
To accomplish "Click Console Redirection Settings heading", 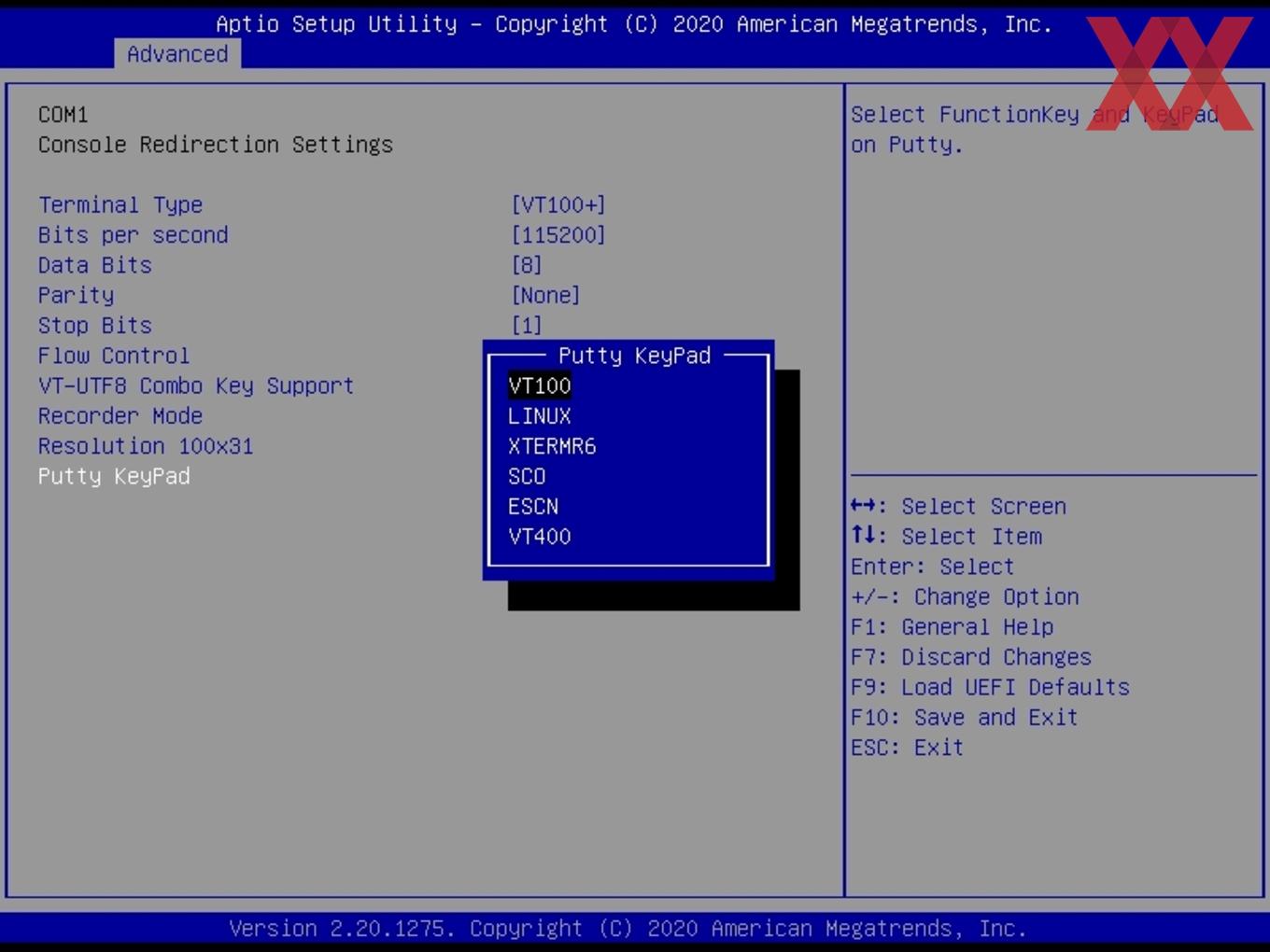I will click(x=216, y=145).
